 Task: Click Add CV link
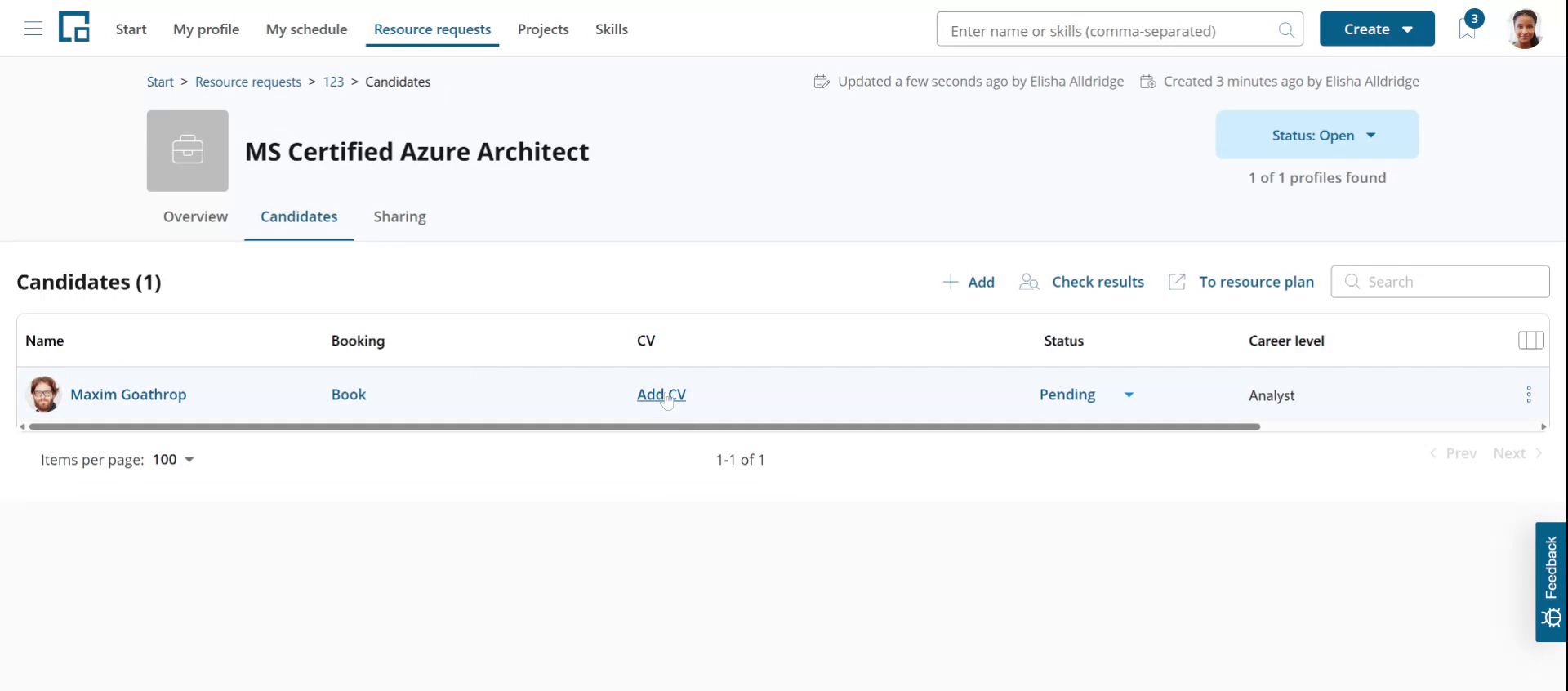661,395
